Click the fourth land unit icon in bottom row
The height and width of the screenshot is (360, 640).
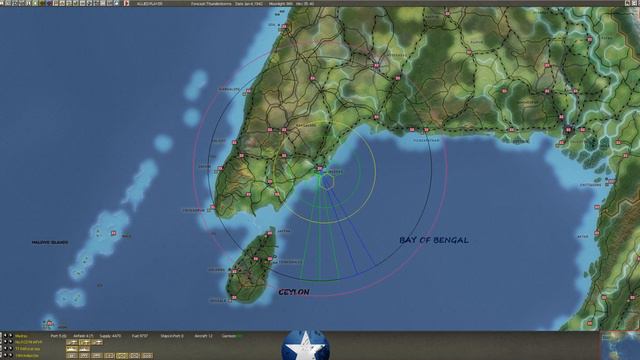[x=109, y=356]
